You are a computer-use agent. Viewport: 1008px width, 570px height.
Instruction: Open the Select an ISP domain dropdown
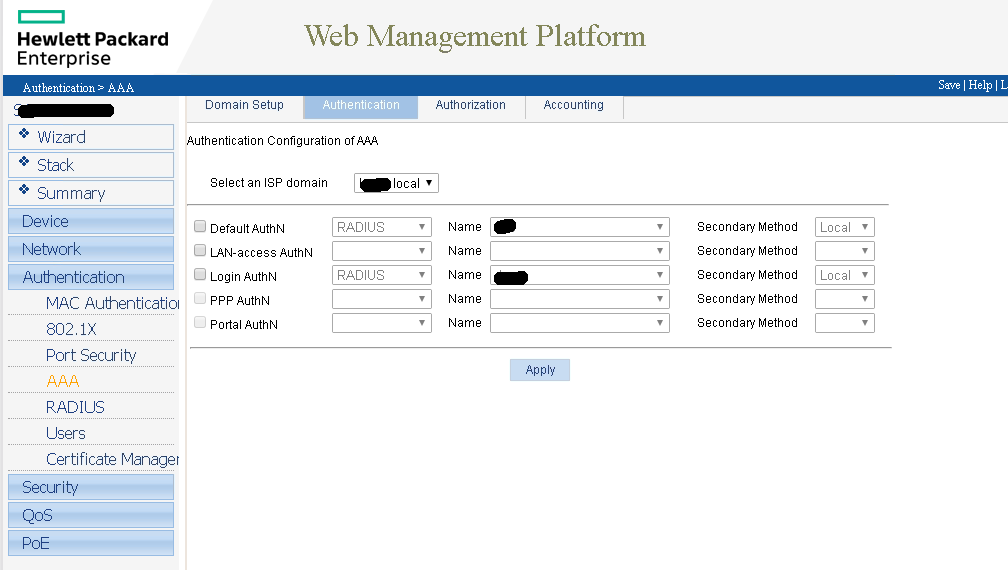(397, 183)
